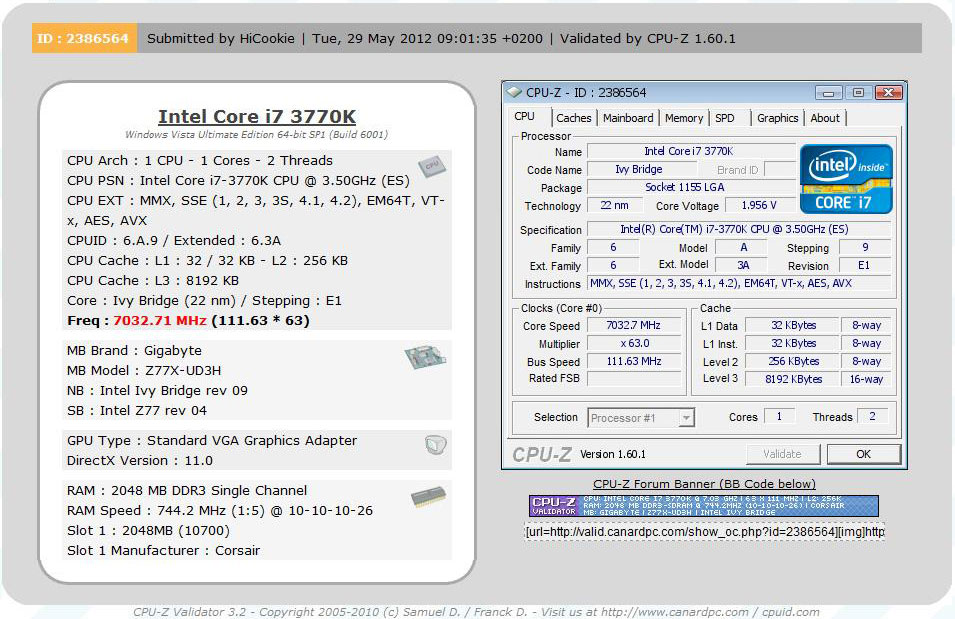The height and width of the screenshot is (619, 955).
Task: Click the CPU chip icon beside CPU Arch
Action: coord(432,166)
